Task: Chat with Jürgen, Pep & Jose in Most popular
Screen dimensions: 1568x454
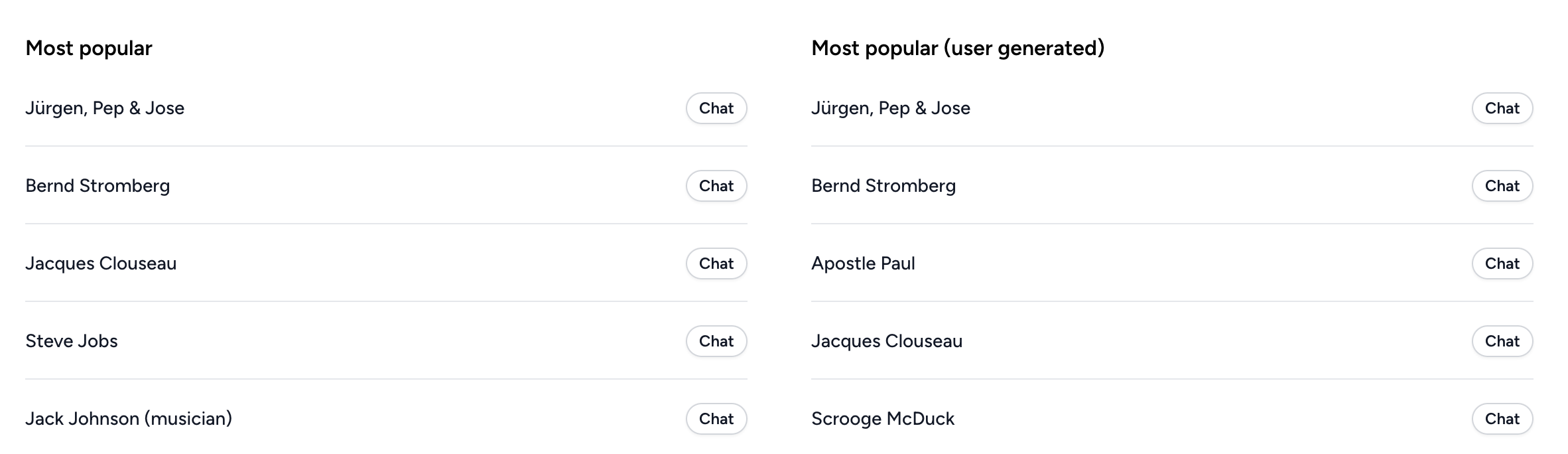Action: point(716,108)
